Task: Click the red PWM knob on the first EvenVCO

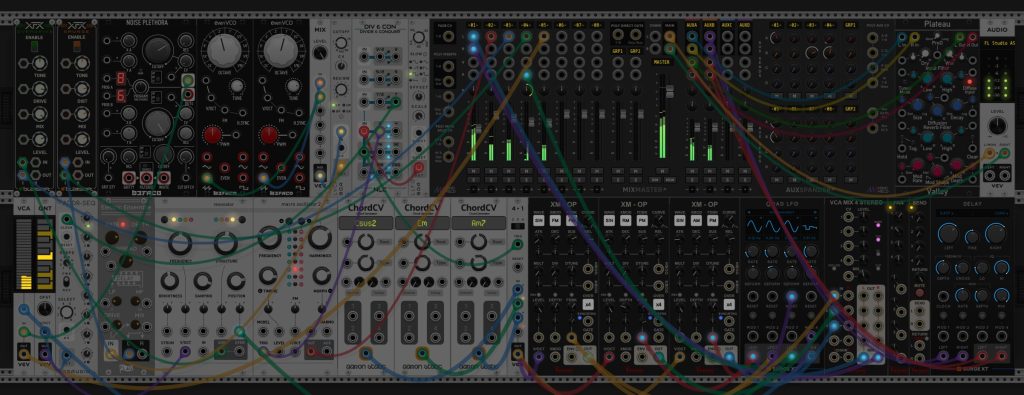Action: (212, 136)
